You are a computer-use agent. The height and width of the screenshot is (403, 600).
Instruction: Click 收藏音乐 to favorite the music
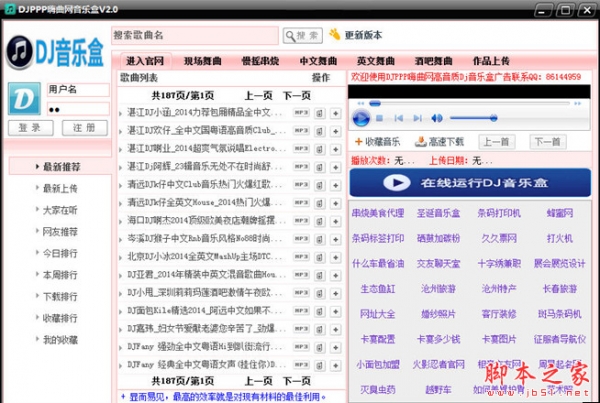tap(377, 142)
